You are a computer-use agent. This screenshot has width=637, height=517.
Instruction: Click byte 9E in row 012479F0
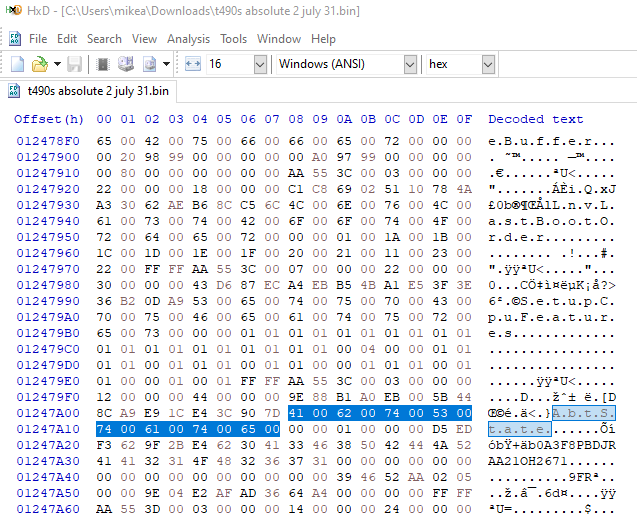[x=296, y=397]
